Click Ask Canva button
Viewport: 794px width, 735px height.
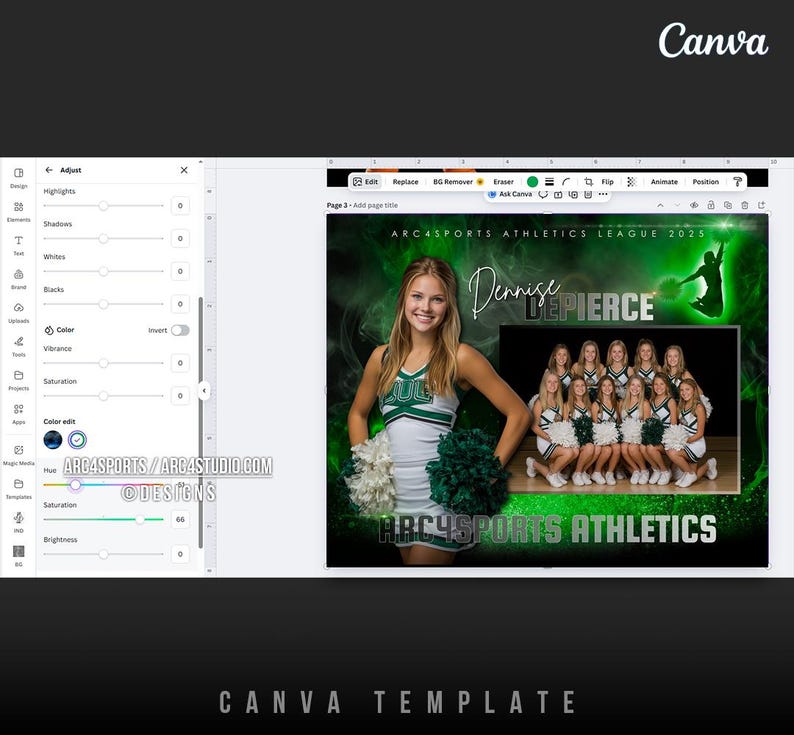pyautogui.click(x=509, y=194)
